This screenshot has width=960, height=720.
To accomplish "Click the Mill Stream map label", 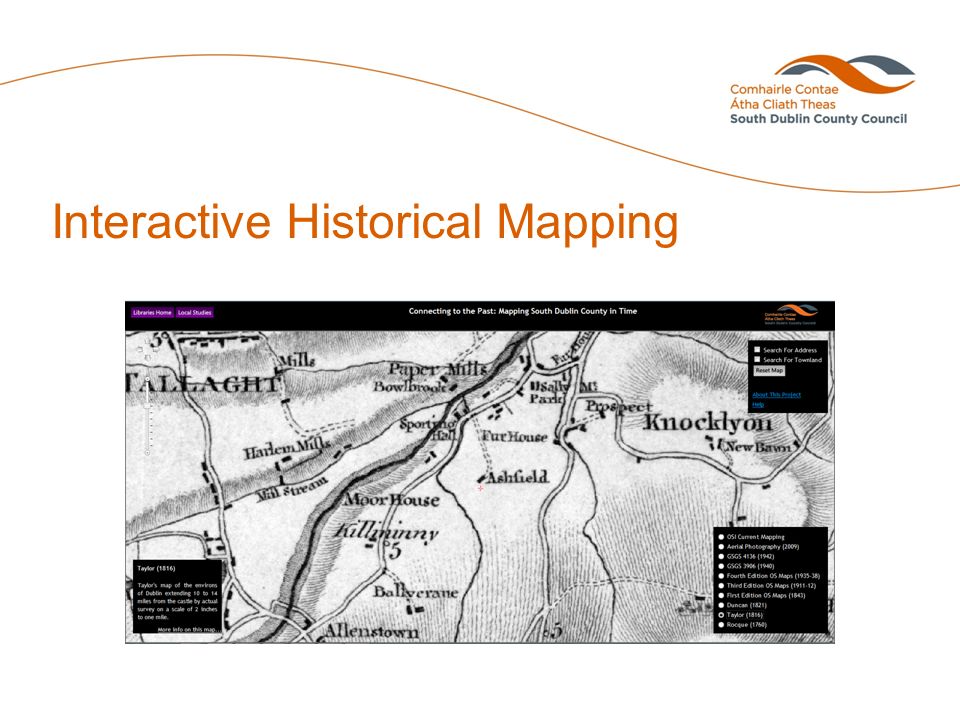I will point(291,489).
